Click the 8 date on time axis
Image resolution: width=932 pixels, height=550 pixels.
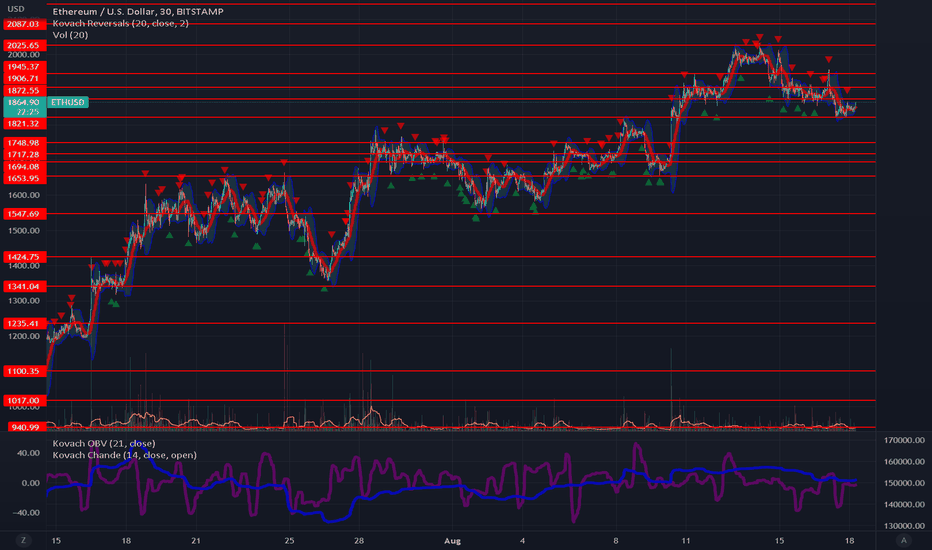coord(616,540)
